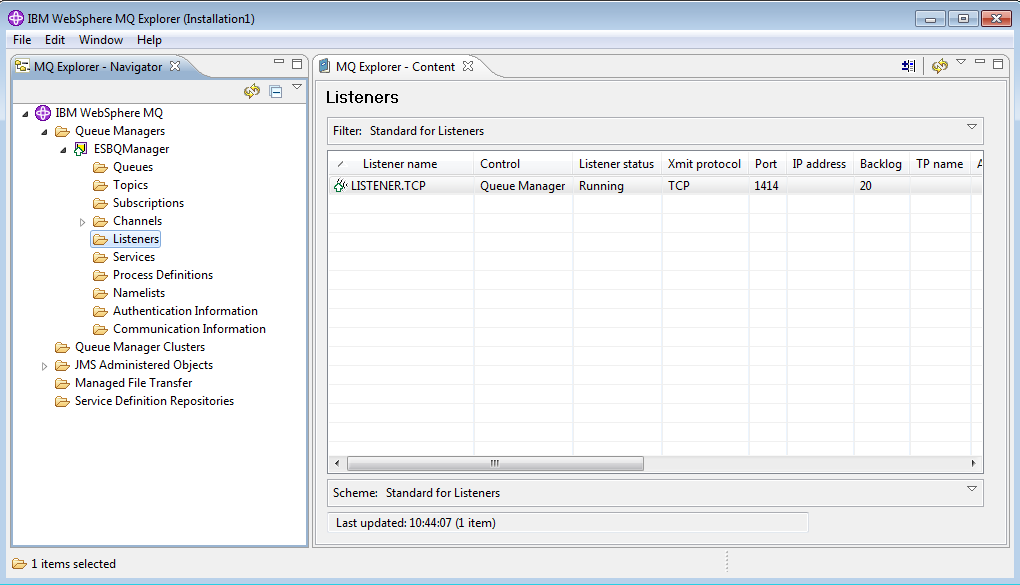Switch to MQ Explorer - Content tab
Viewport: 1020px width, 585px height.
[395, 66]
